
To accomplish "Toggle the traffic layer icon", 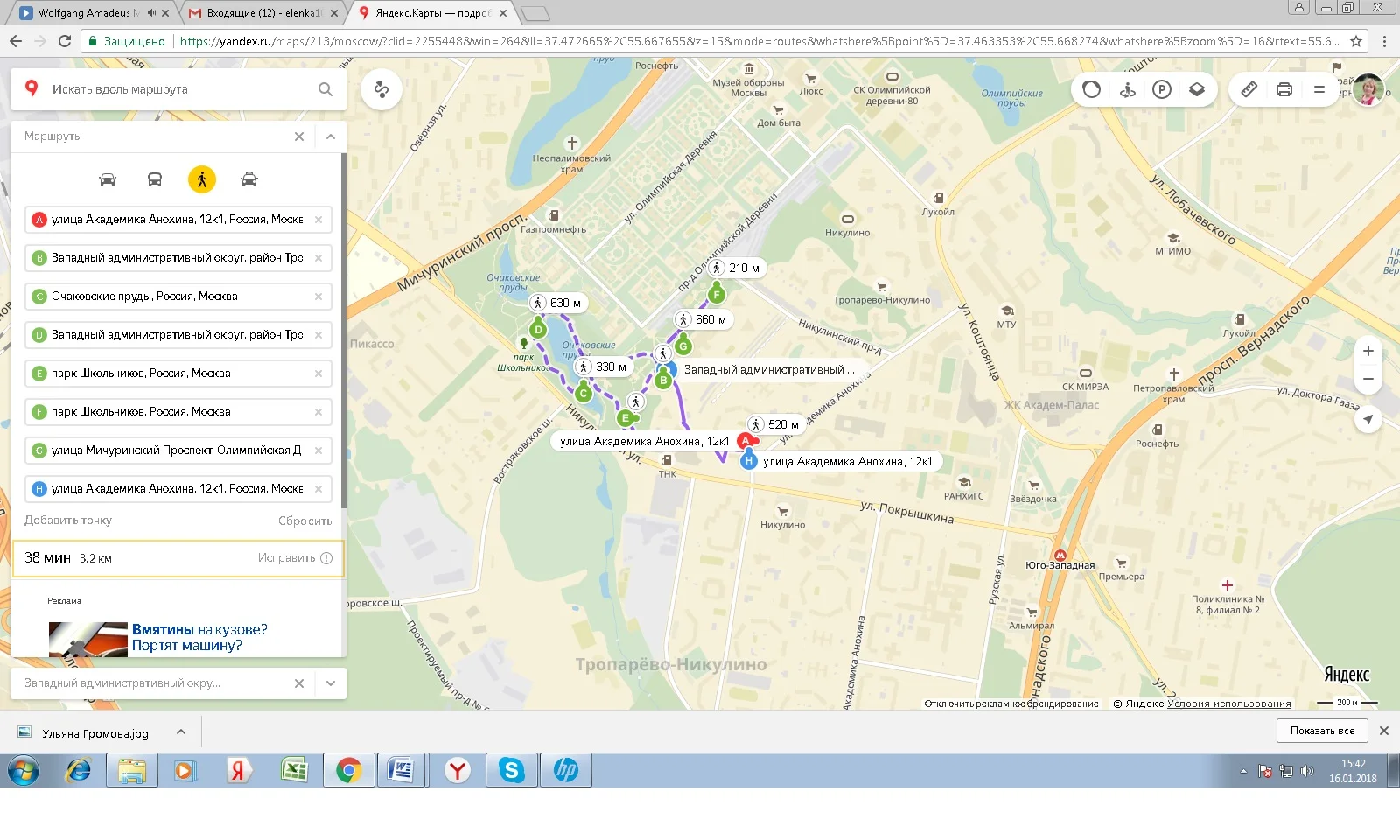I will tap(1091, 89).
